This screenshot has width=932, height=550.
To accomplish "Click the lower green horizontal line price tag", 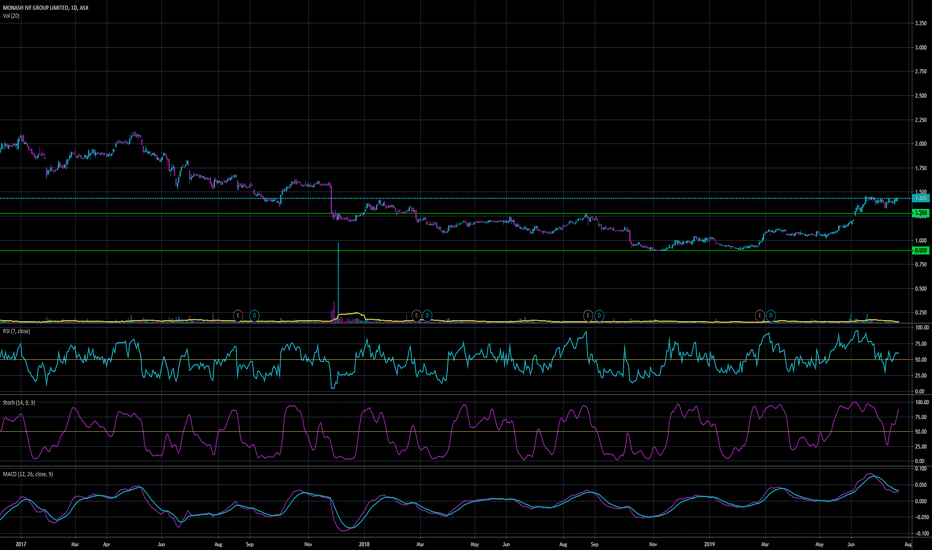I will pyautogui.click(x=921, y=251).
